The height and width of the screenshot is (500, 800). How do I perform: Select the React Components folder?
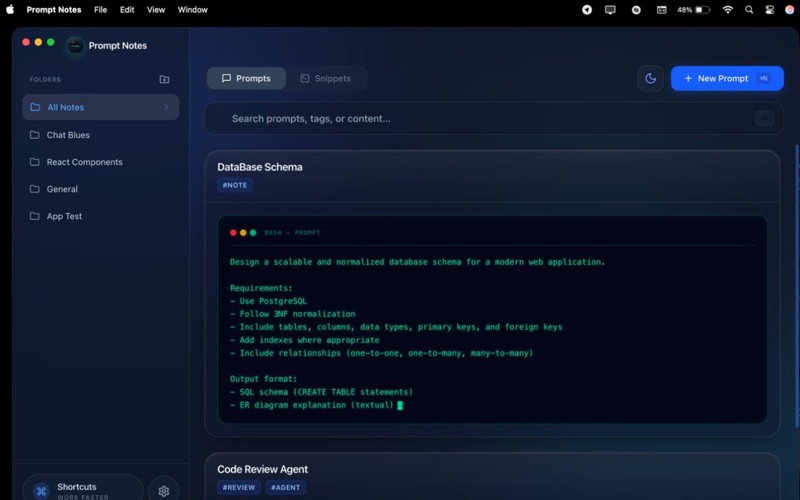pyautogui.click(x=101, y=162)
